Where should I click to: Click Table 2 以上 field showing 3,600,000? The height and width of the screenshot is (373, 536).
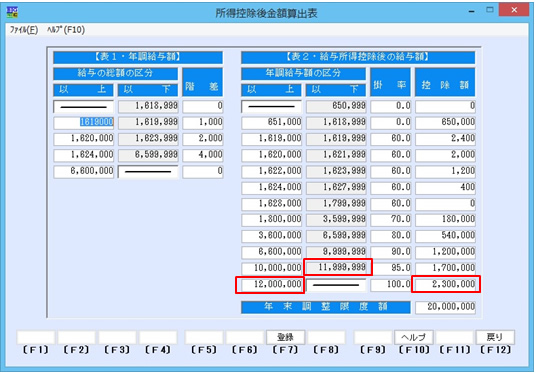[271, 236]
